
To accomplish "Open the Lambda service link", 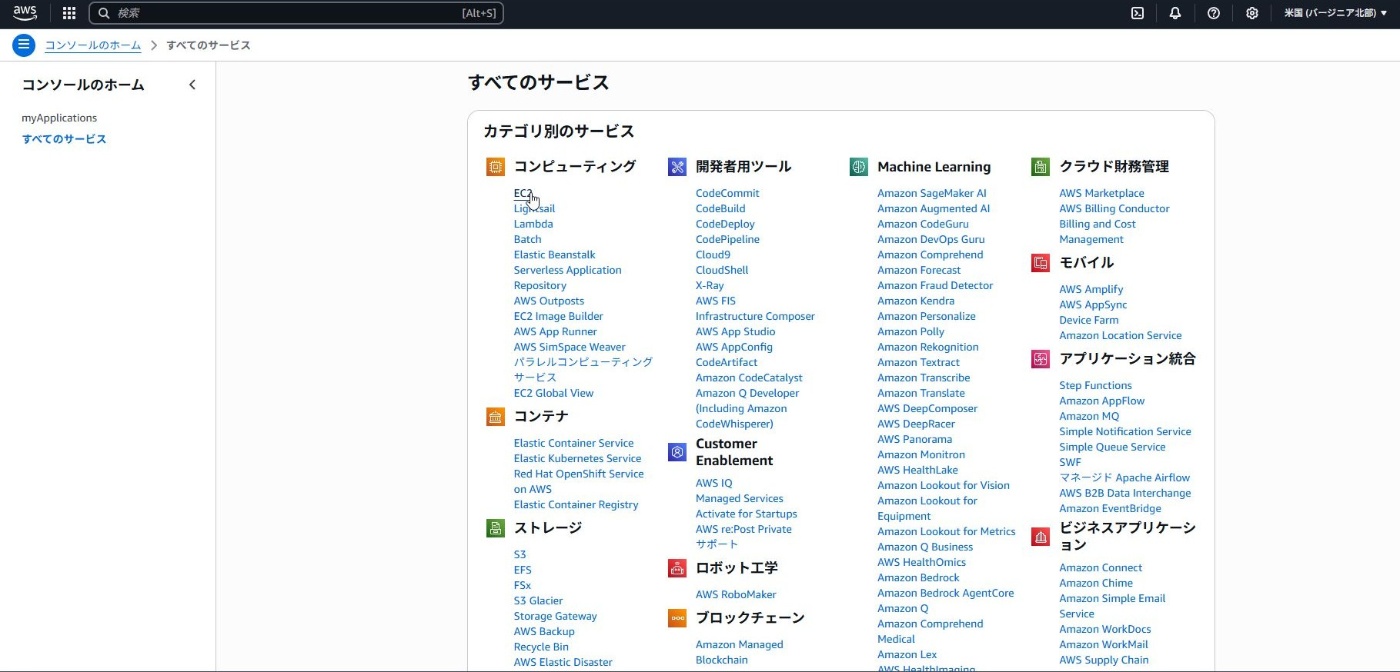I will pyautogui.click(x=533, y=224).
